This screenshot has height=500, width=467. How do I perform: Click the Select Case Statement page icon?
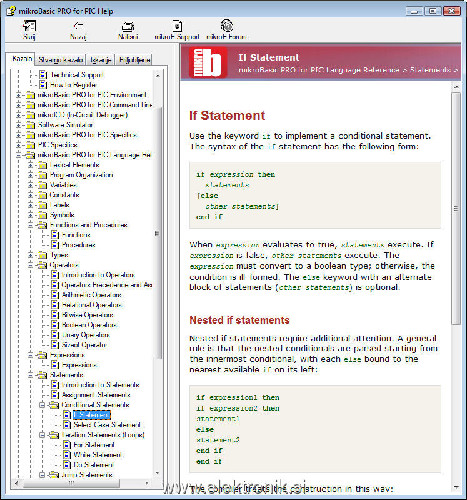[x=67, y=425]
